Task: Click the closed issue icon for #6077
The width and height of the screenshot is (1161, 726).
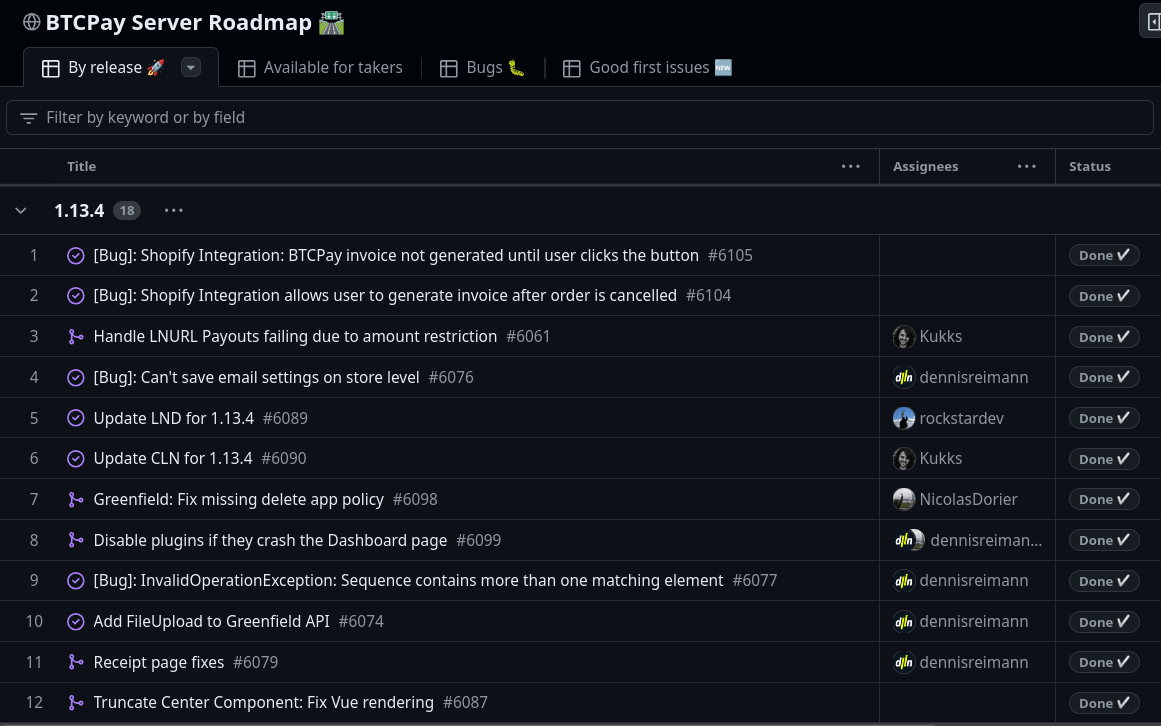Action: pos(76,581)
